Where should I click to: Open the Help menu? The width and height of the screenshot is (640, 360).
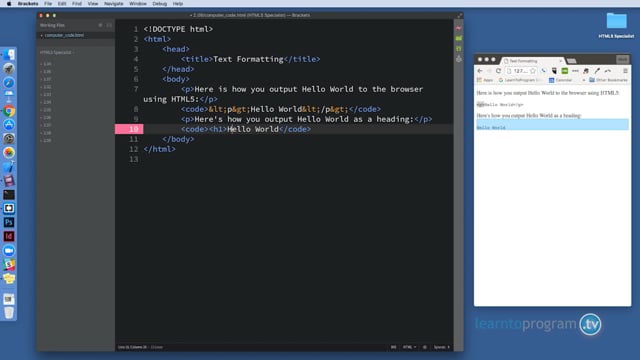(178, 4)
